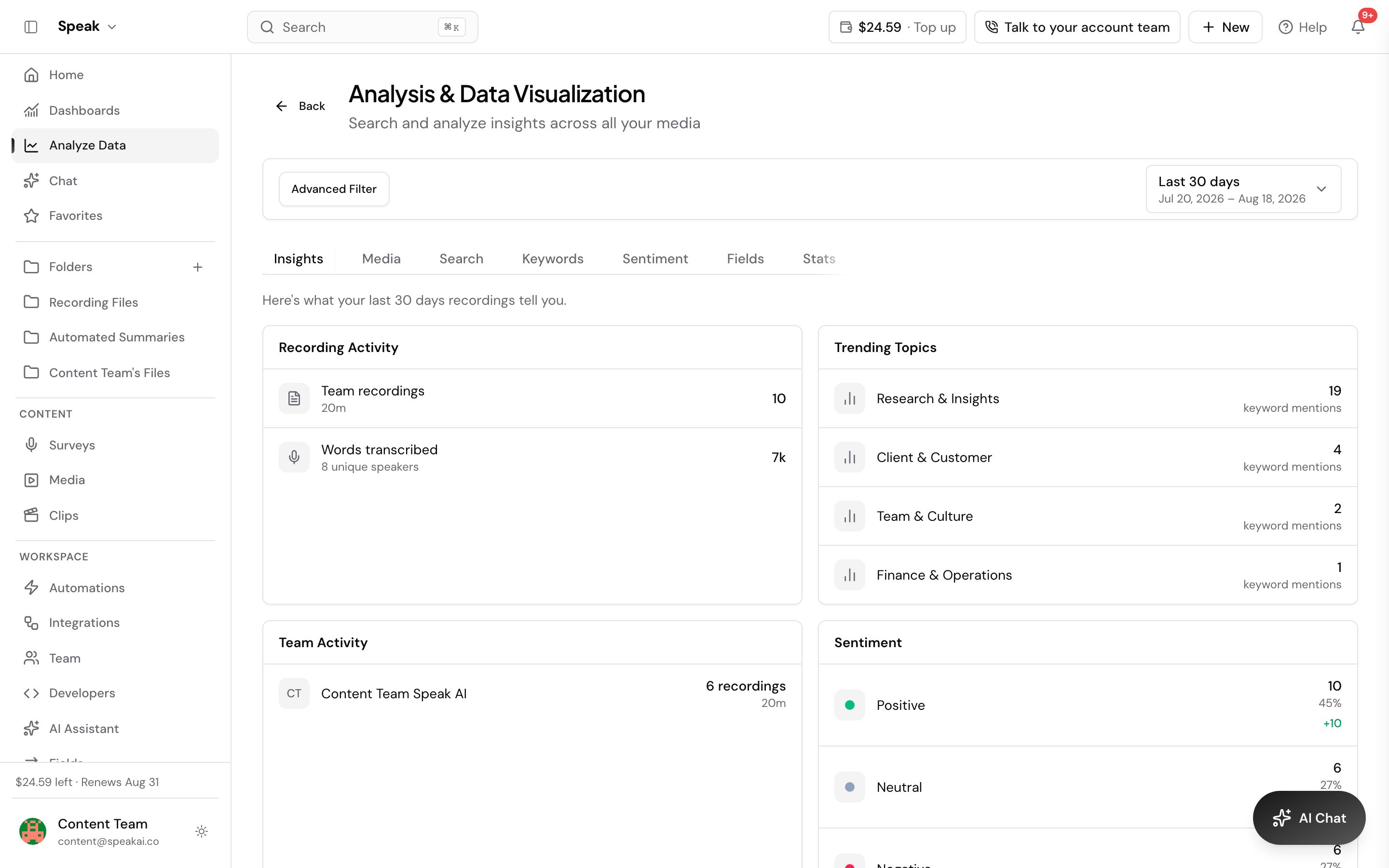Switch to the Media tab

point(381,259)
